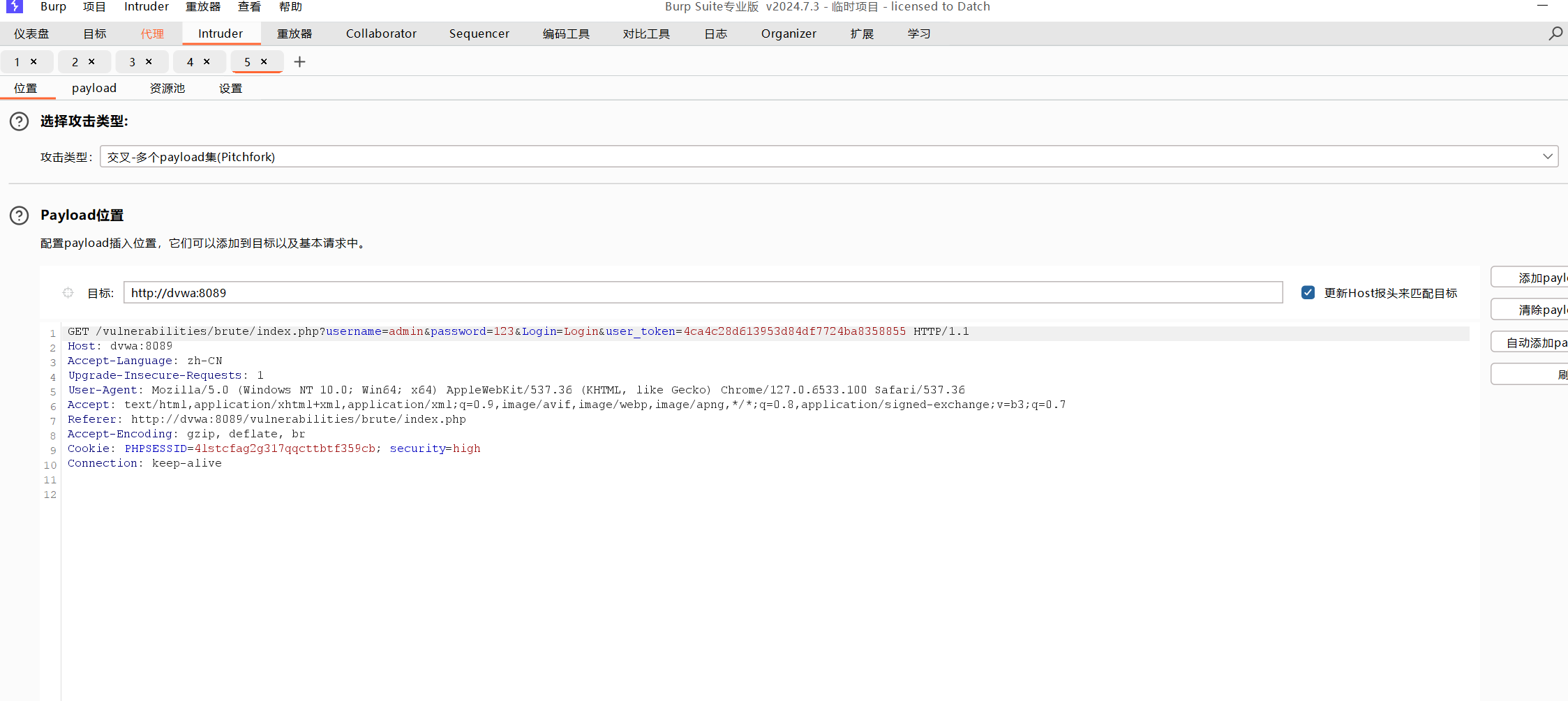The height and width of the screenshot is (701, 1568).
Task: Select Intruder attack tab 4
Action: coord(190,62)
